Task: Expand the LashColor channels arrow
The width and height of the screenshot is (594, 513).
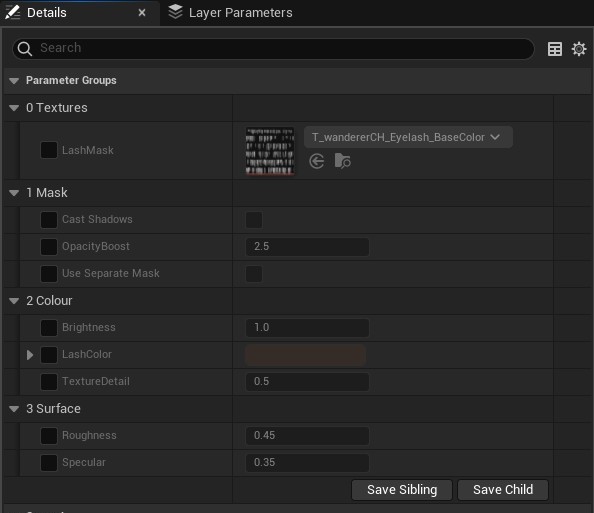Action: 30,355
